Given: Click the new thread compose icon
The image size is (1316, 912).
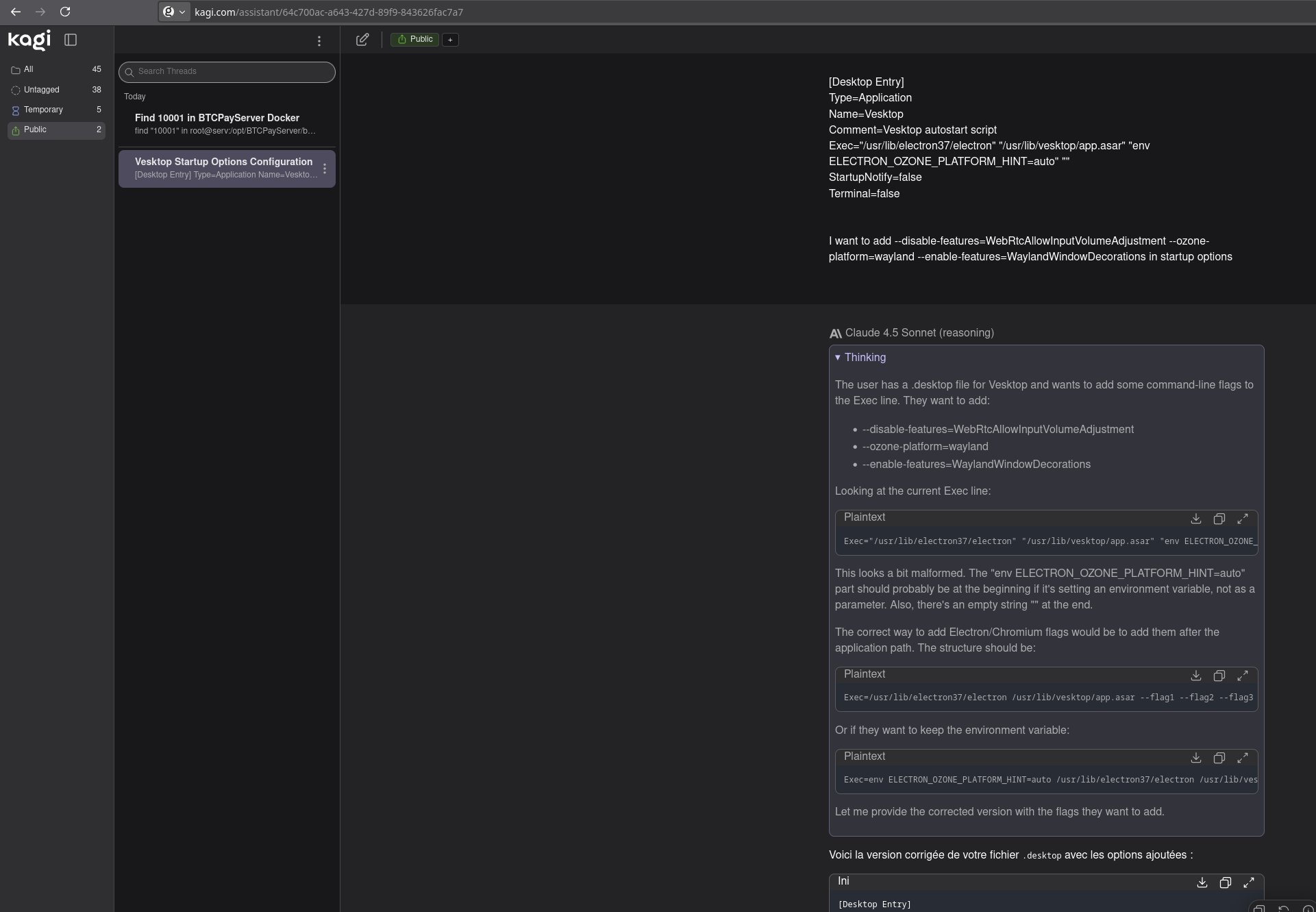Looking at the screenshot, I should (362, 40).
